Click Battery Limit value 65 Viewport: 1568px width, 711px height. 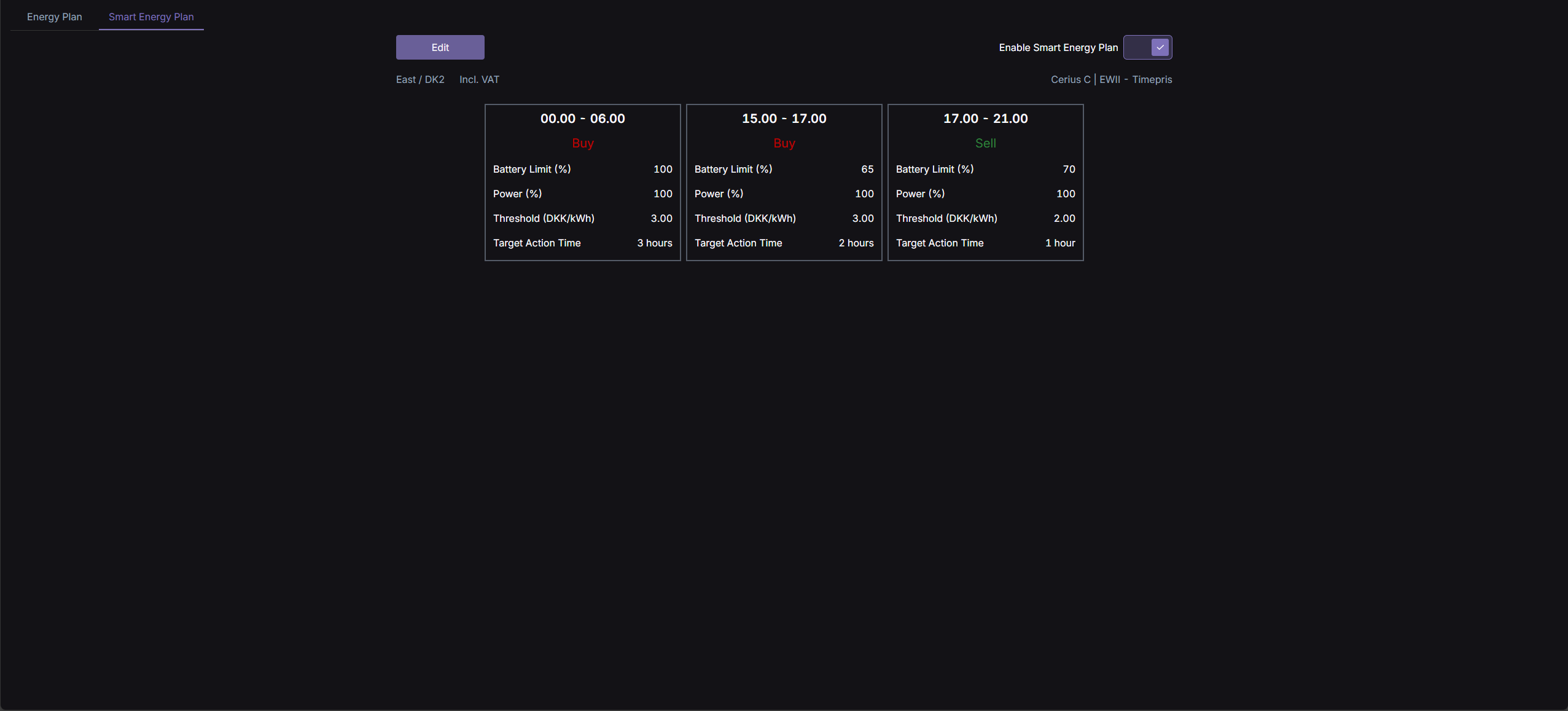coord(867,169)
